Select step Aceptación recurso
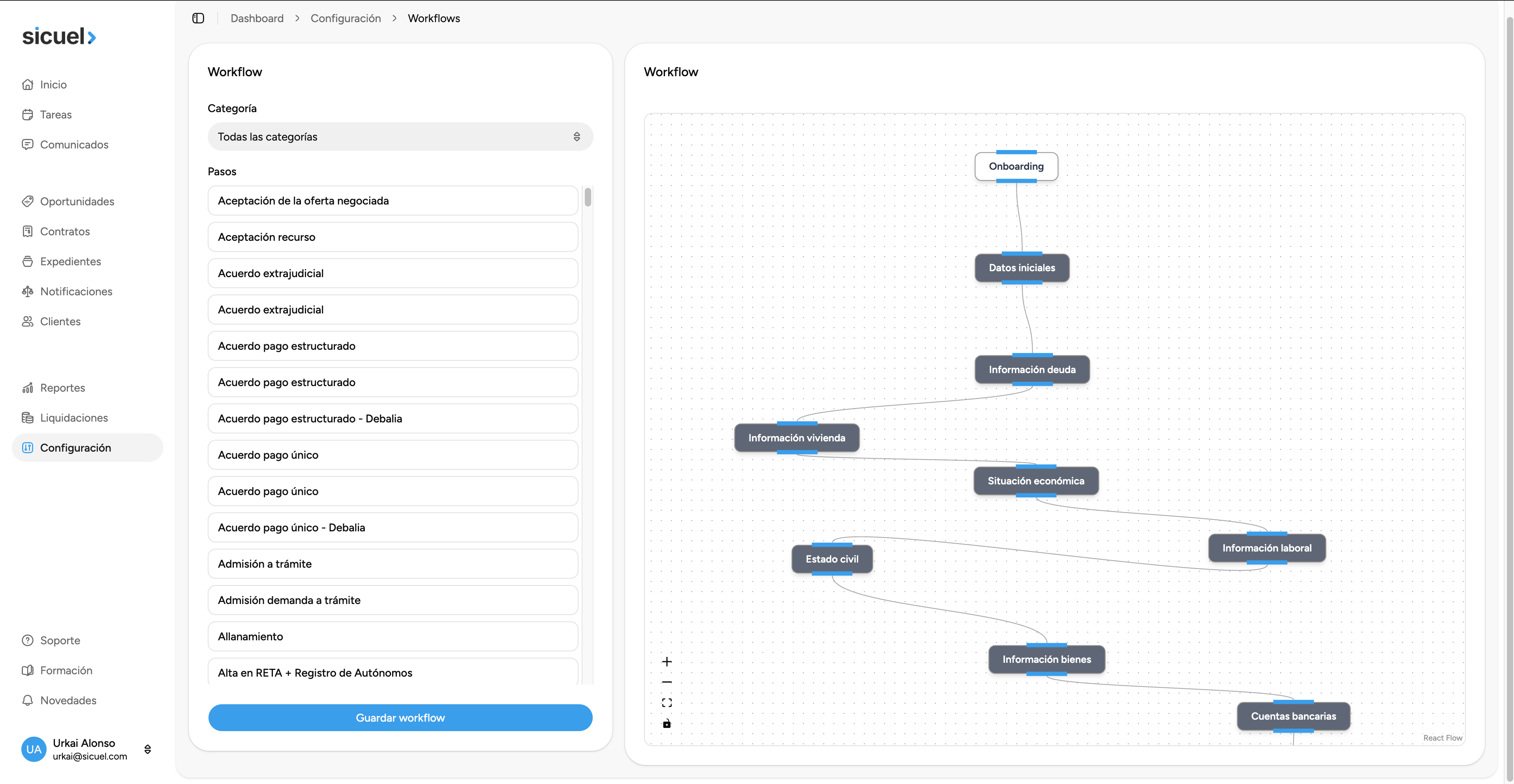1514x784 pixels. click(x=393, y=237)
